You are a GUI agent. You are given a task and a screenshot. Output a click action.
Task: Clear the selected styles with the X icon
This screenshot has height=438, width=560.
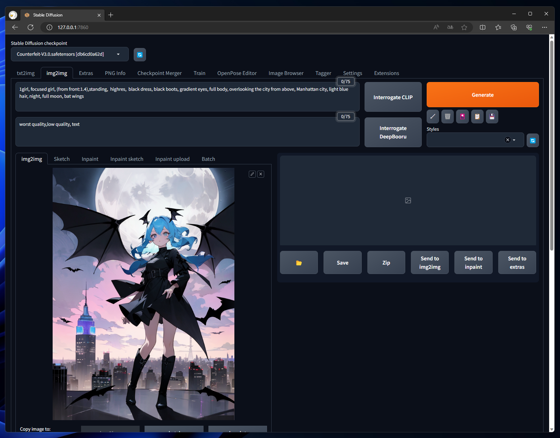[x=507, y=140]
